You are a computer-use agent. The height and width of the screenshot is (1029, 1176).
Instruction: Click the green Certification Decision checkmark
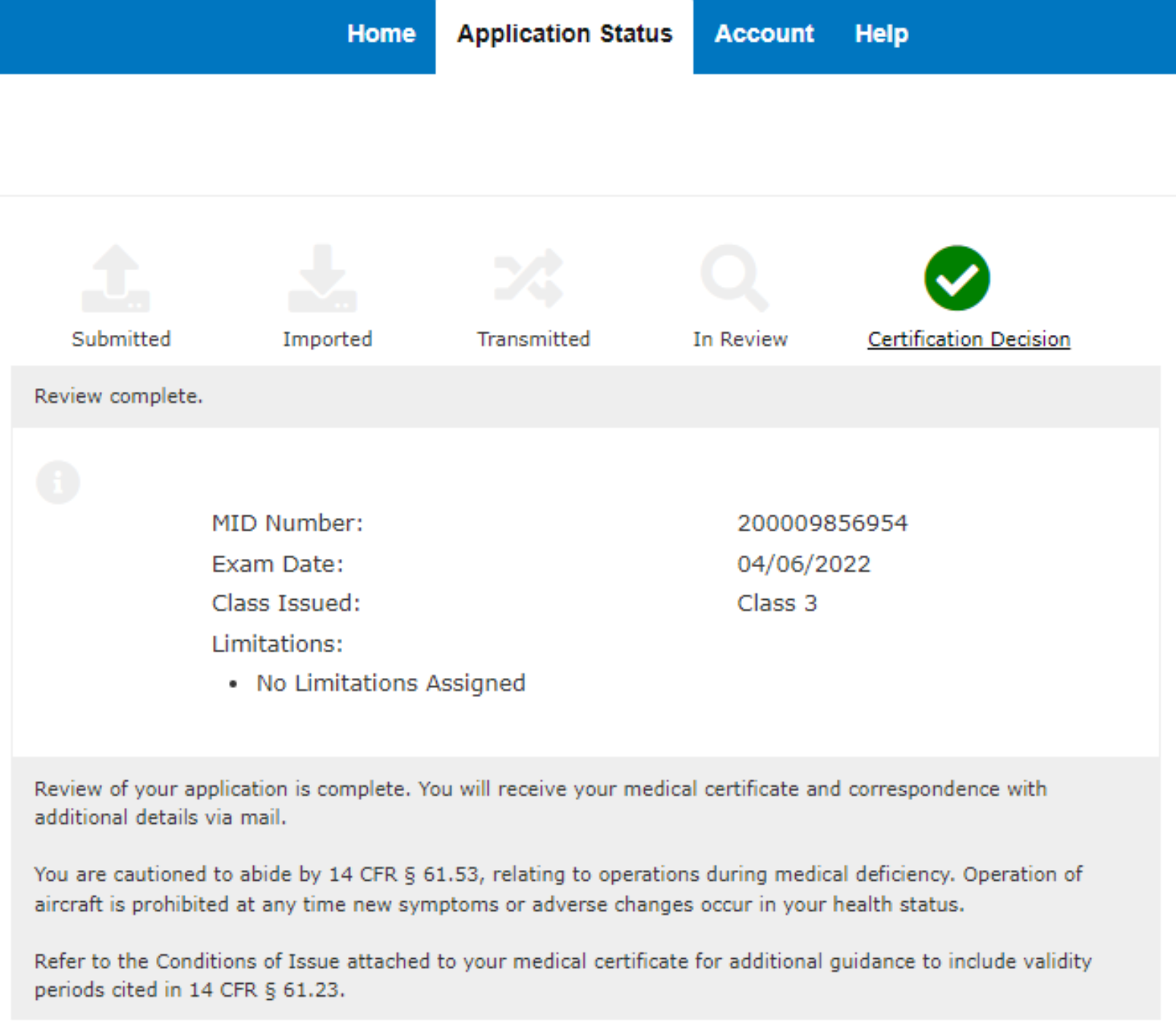[x=956, y=277]
